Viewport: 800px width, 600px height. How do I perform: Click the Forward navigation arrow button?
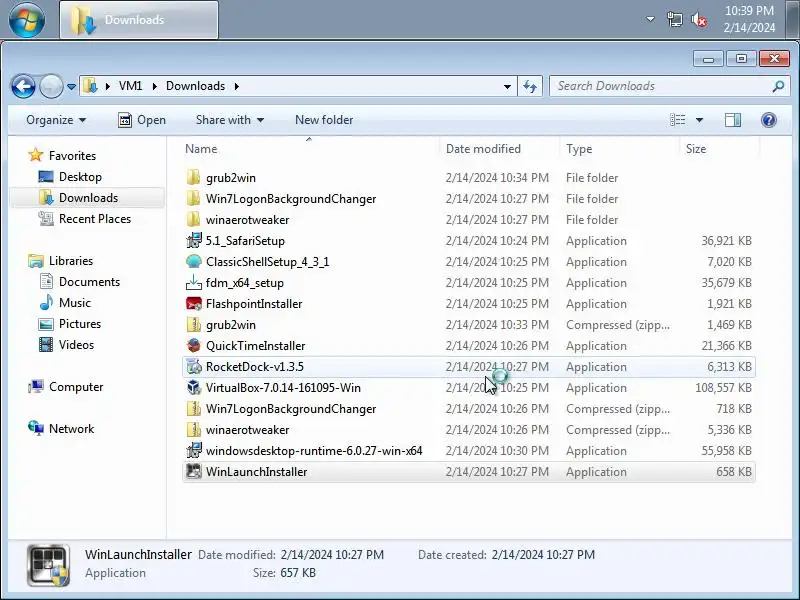tap(51, 86)
